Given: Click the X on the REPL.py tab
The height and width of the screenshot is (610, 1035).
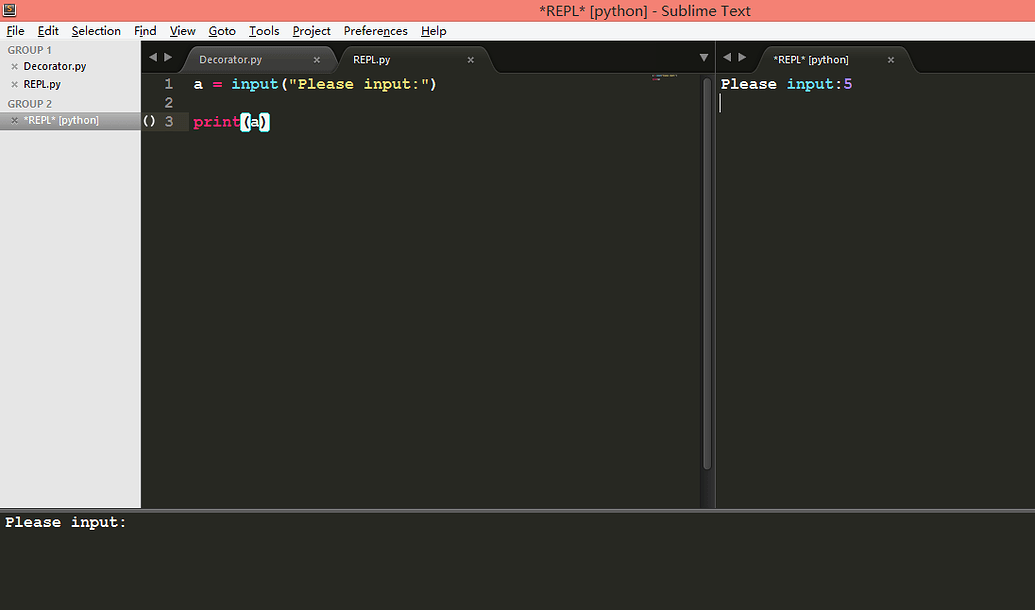Looking at the screenshot, I should 470,59.
